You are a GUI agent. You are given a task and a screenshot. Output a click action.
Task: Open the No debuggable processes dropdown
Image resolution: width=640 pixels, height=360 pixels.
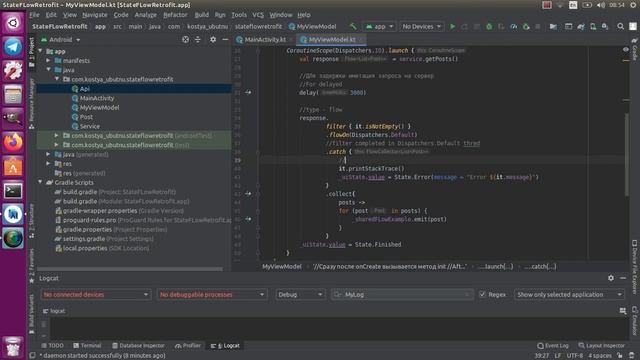[x=212, y=295]
